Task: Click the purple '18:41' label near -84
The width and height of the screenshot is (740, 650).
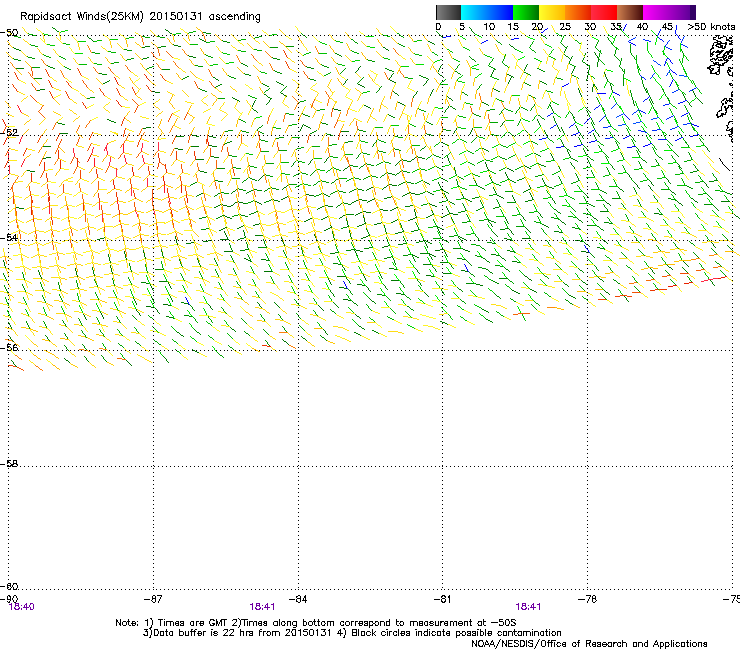Action: click(262, 607)
